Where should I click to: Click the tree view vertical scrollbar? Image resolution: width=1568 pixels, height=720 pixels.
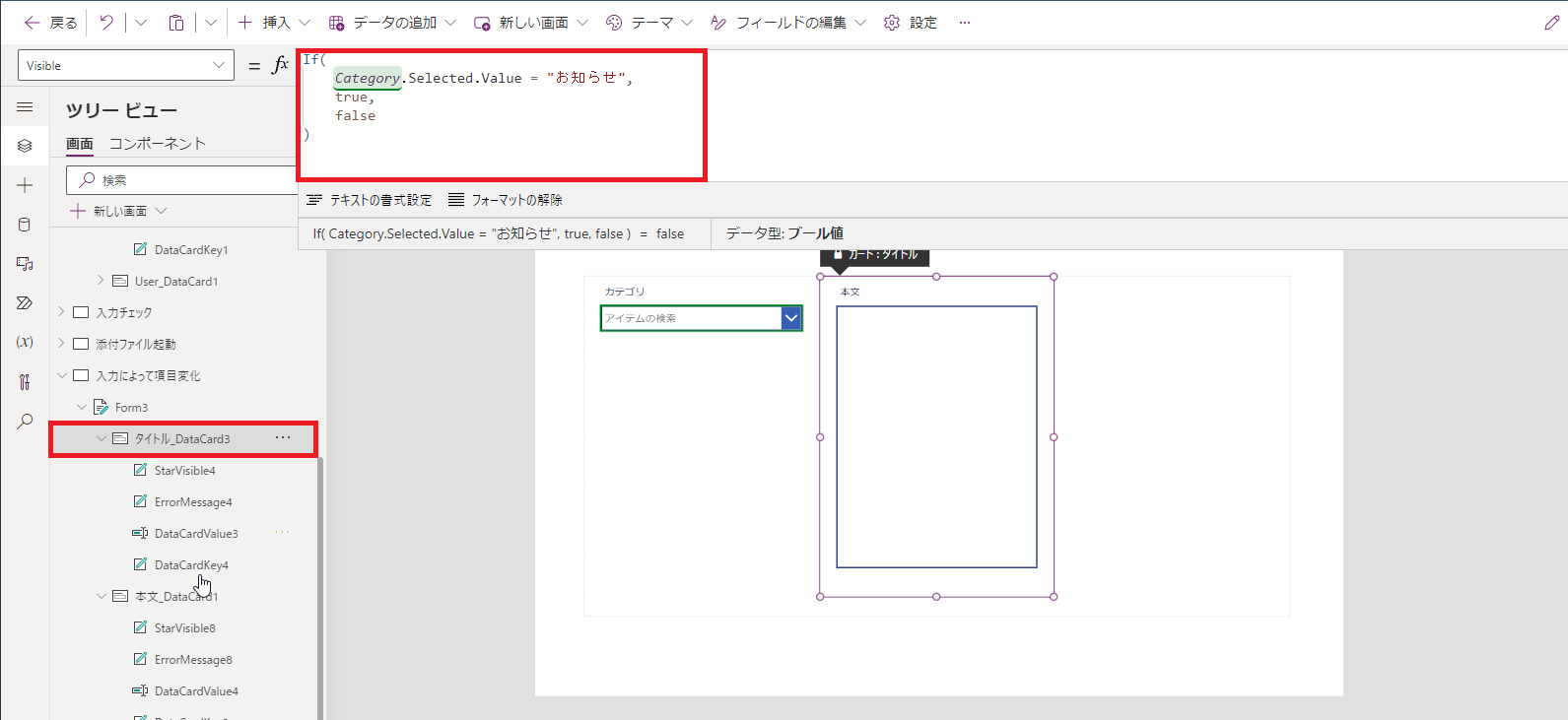[320, 589]
